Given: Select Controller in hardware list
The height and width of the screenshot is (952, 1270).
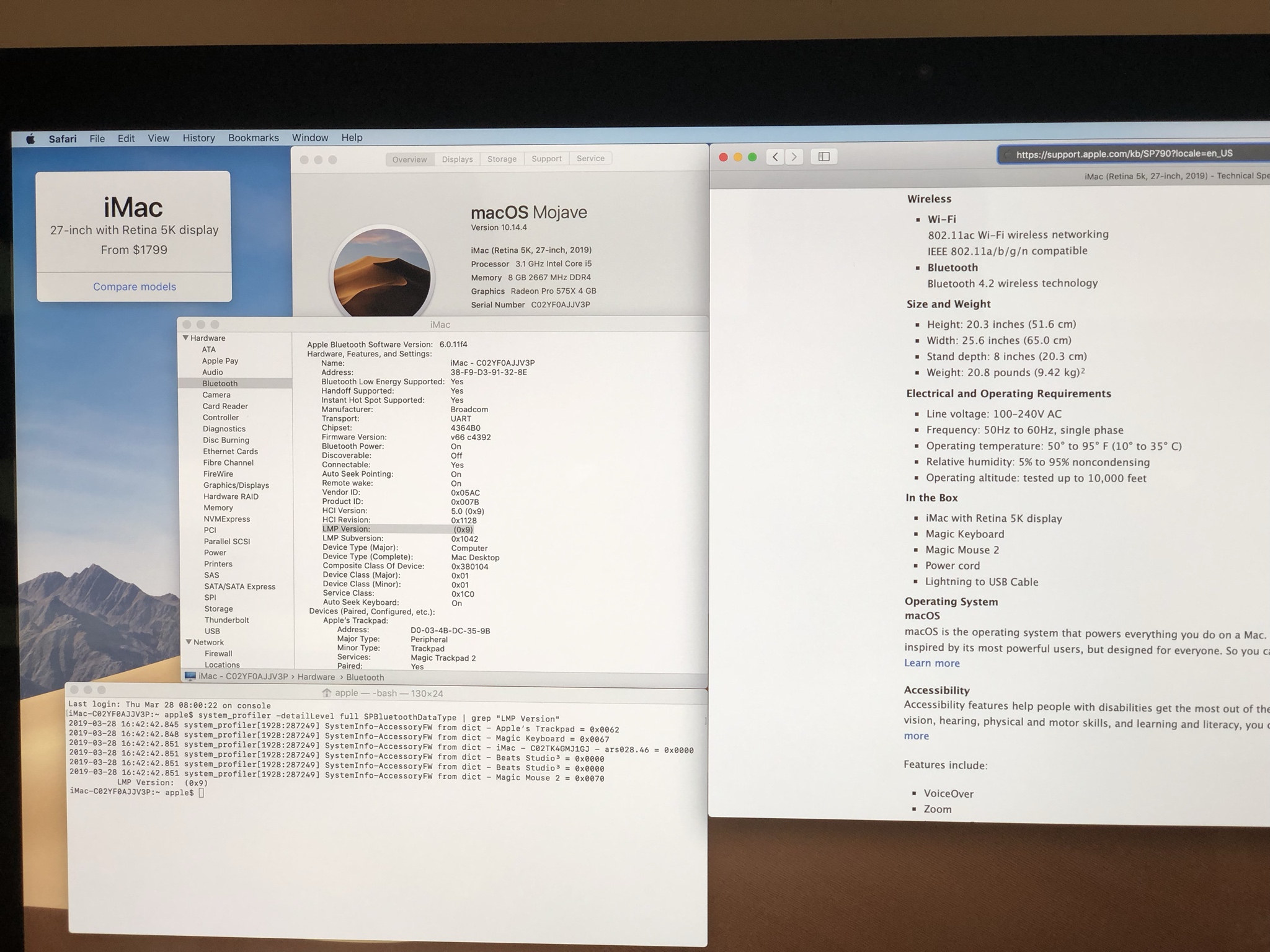Looking at the screenshot, I should 220,417.
